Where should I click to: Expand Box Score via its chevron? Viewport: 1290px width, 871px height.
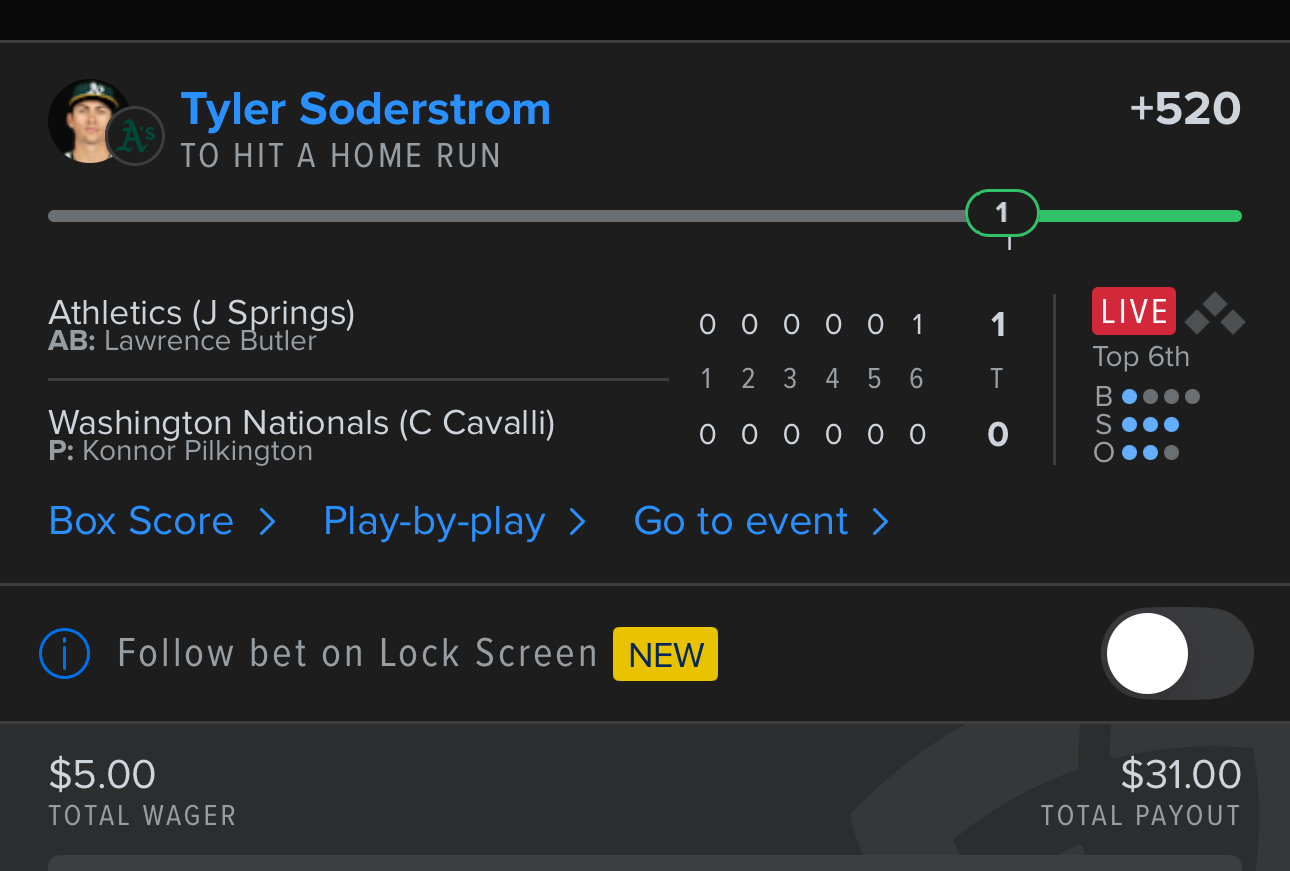[267, 522]
